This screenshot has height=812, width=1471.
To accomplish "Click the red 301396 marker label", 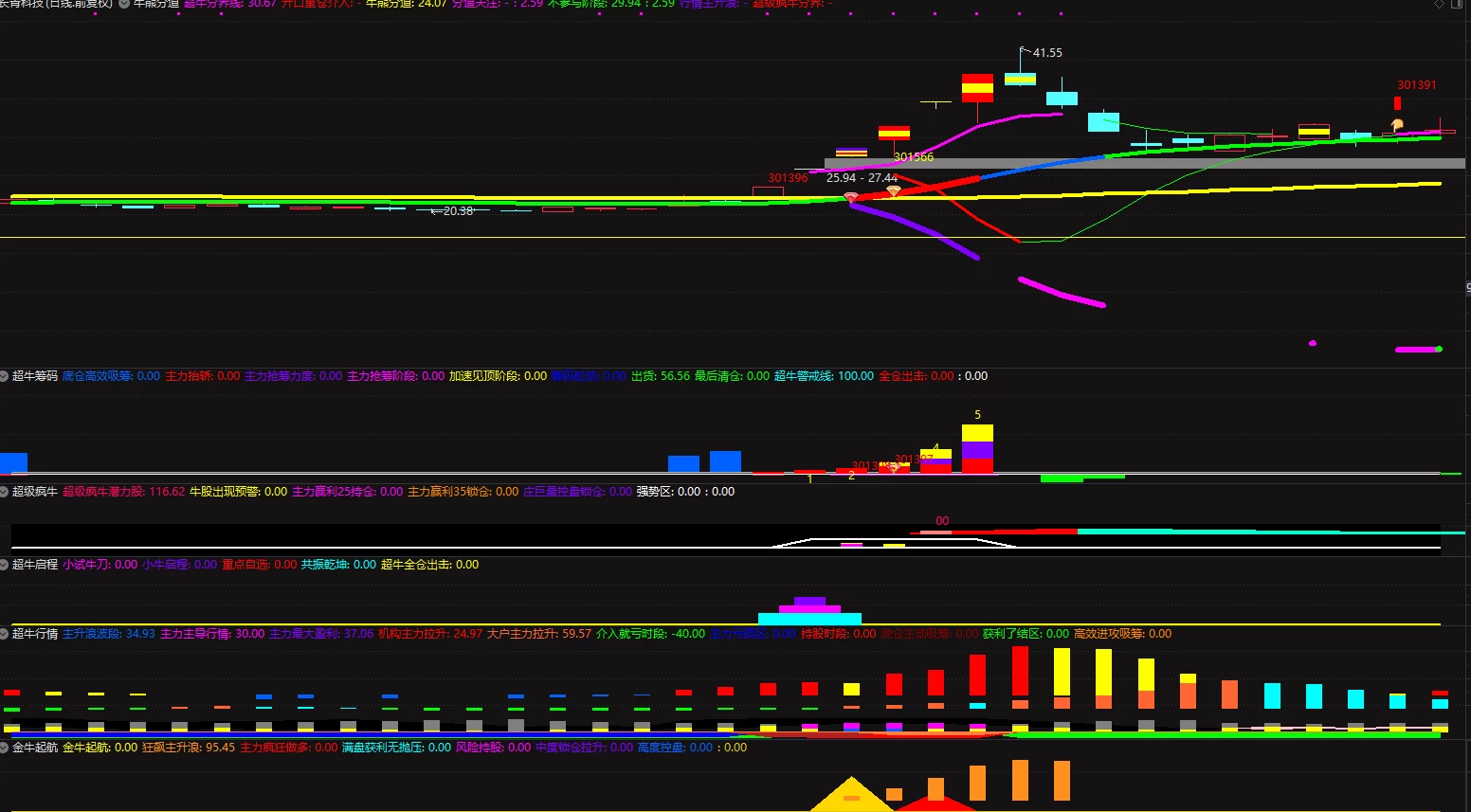I will [x=788, y=178].
